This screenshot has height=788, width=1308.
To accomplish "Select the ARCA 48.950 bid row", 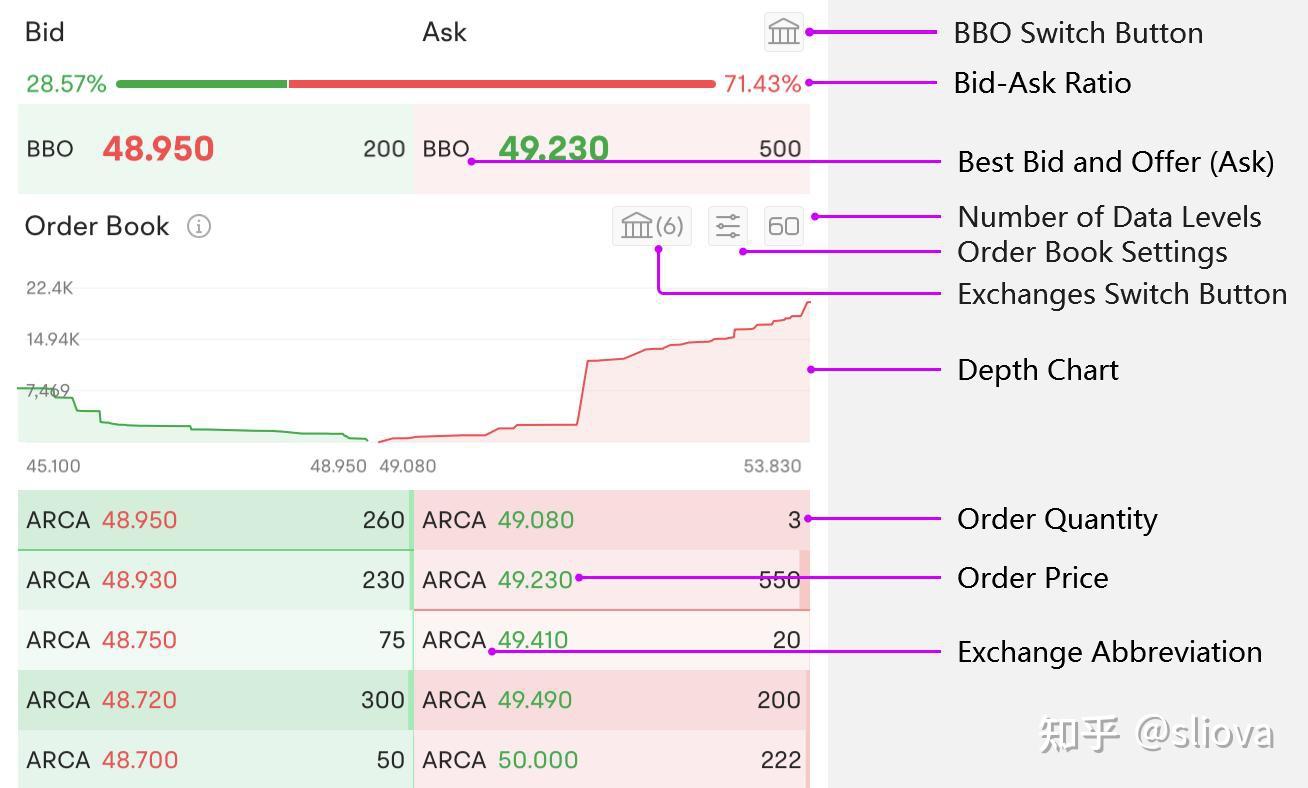I will coord(215,520).
